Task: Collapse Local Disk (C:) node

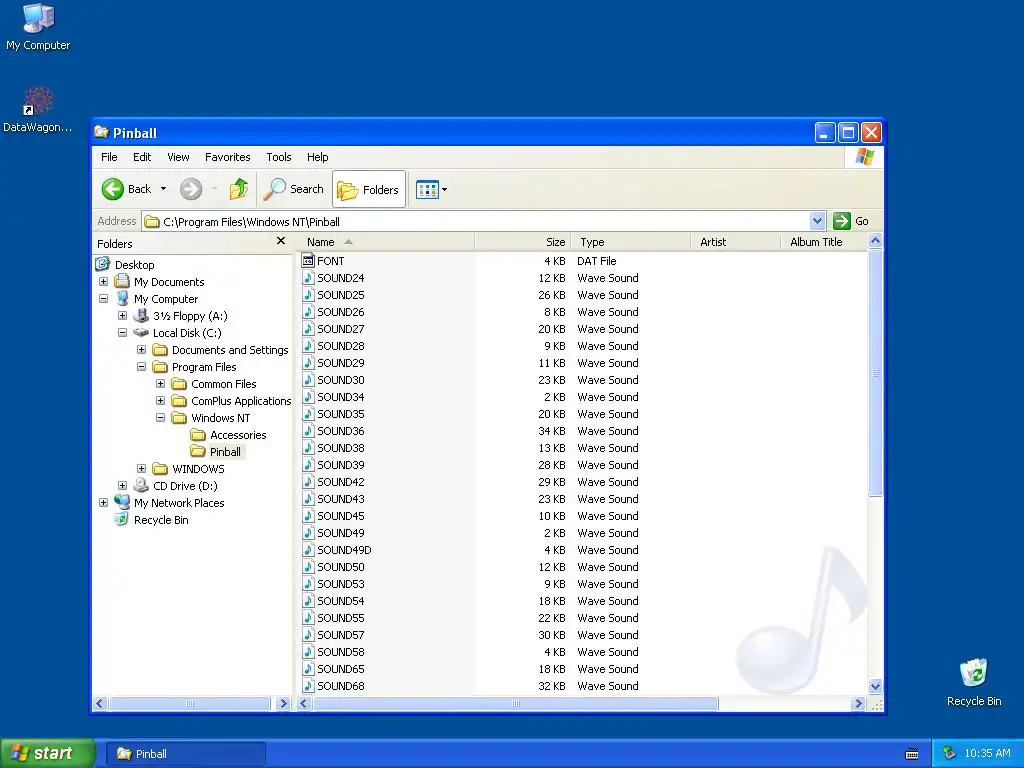Action: click(122, 332)
